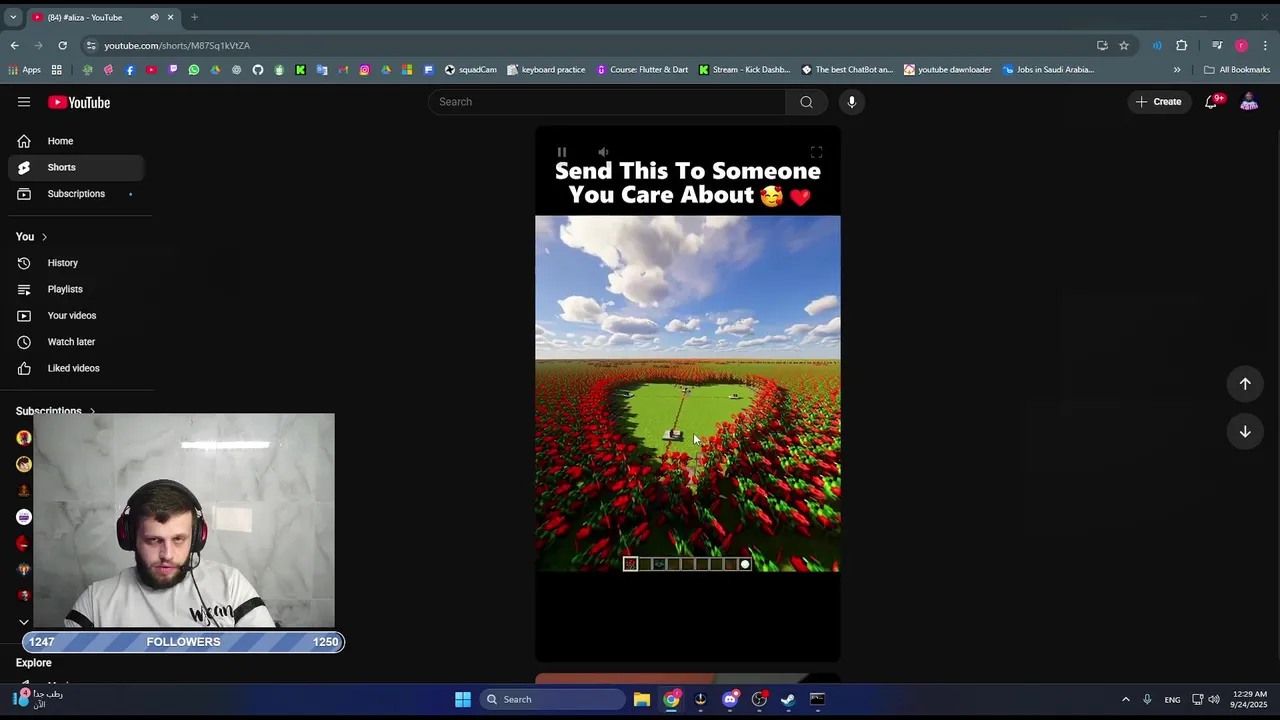The width and height of the screenshot is (1280, 720).
Task: Mute the Short's volume
Action: click(x=603, y=152)
